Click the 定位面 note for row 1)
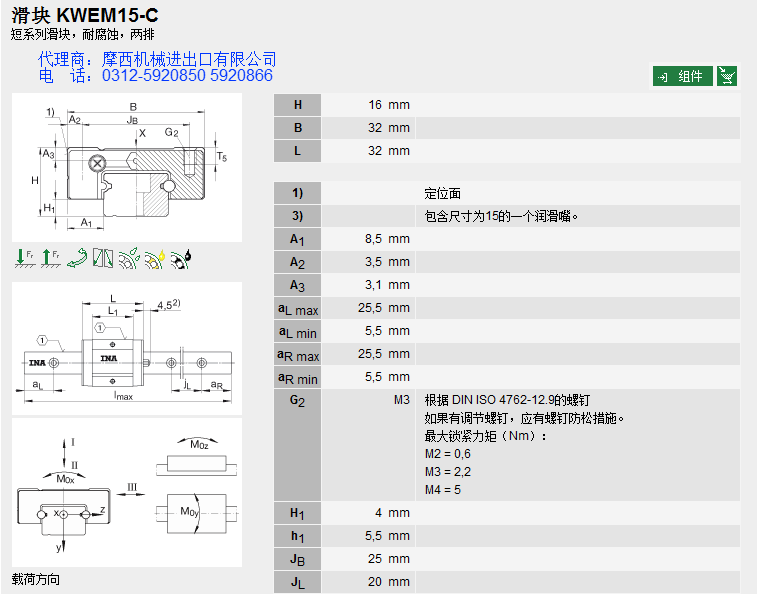 pyautogui.click(x=443, y=193)
